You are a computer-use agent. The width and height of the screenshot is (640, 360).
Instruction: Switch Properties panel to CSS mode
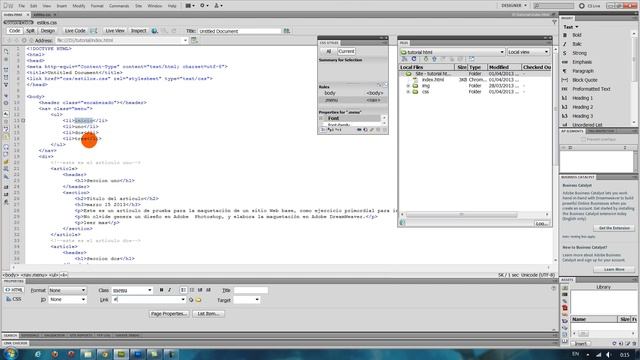(14, 299)
